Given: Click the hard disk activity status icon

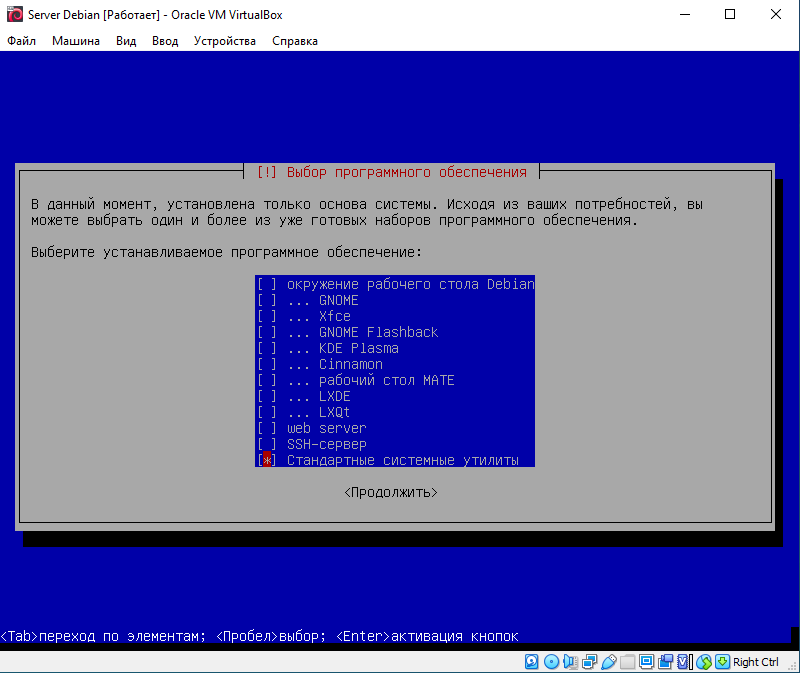Looking at the screenshot, I should [x=530, y=662].
